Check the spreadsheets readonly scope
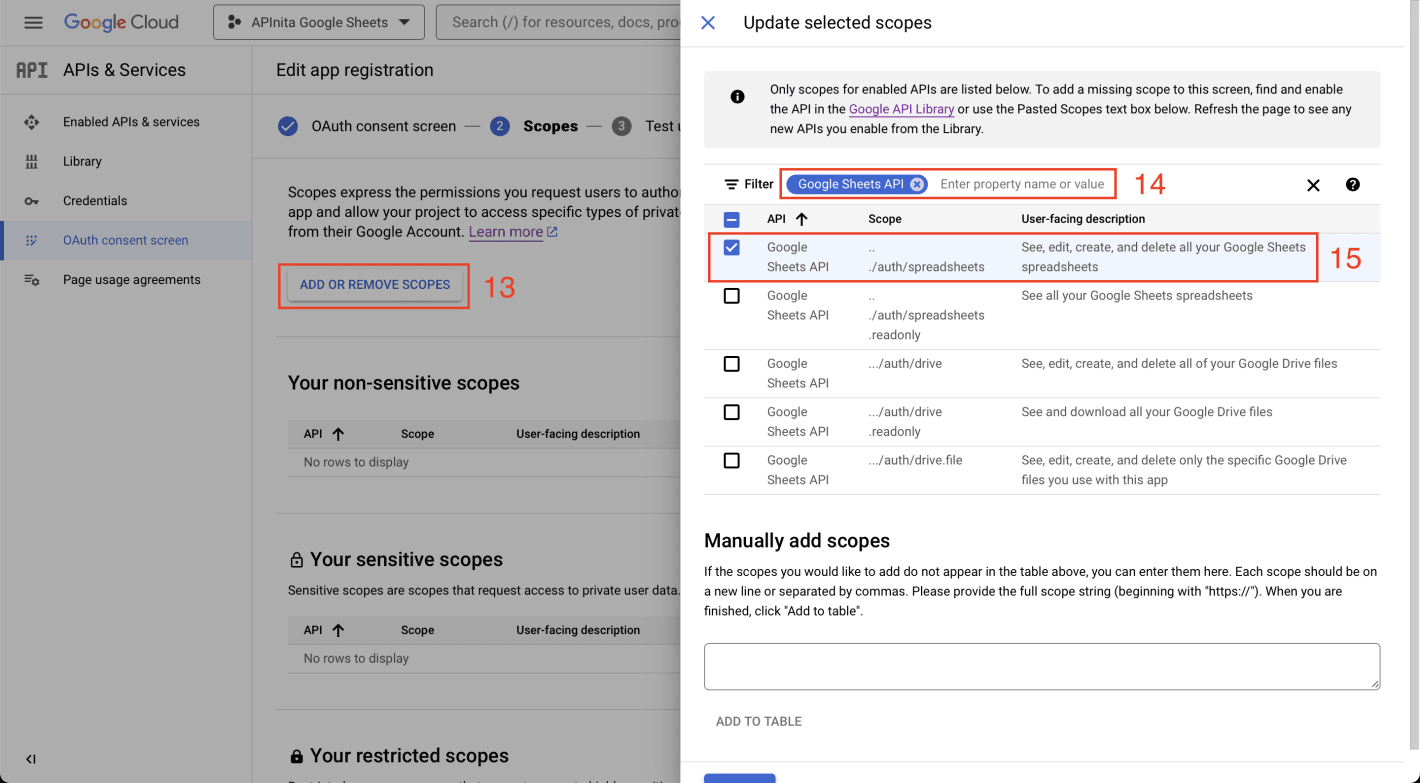The width and height of the screenshot is (1420, 783). (x=731, y=295)
